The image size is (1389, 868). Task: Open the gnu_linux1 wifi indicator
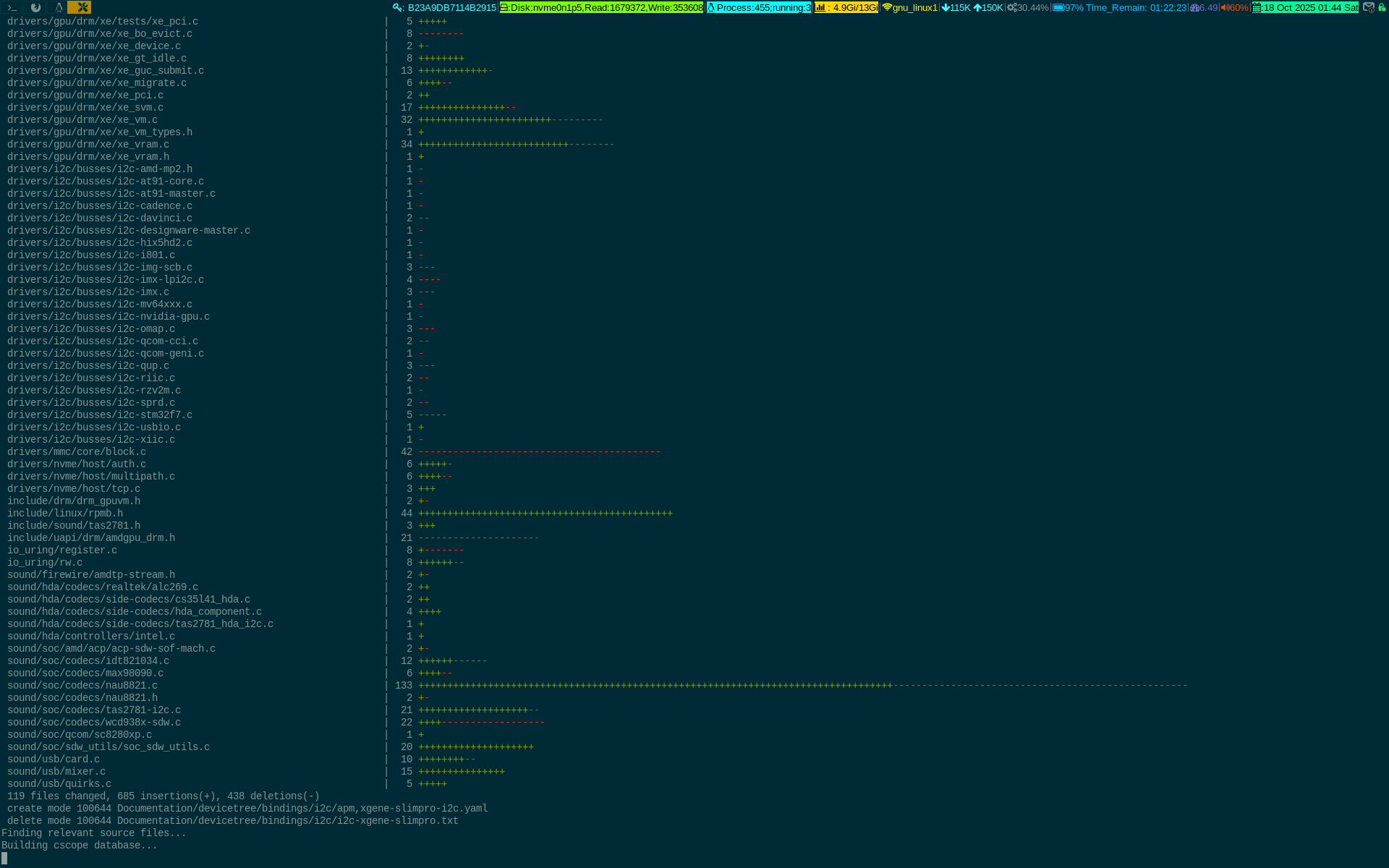coord(909,7)
